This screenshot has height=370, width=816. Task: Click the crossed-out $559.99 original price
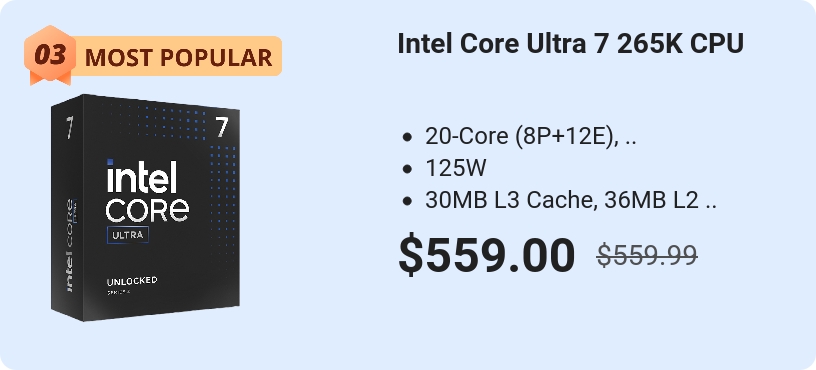point(647,256)
